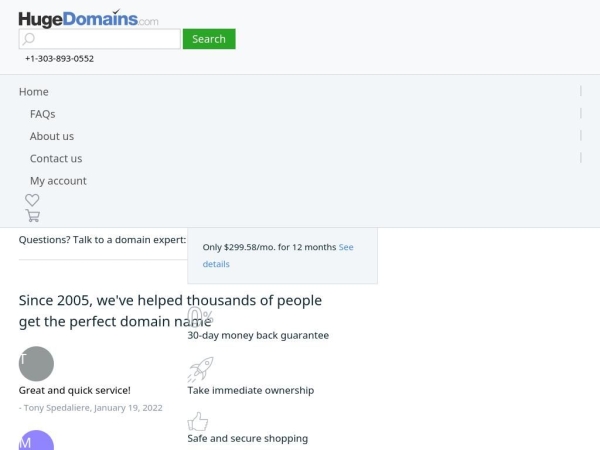Click Tony Spedaliere's review attribution
Viewport: 600px width, 450px height.
tap(91, 408)
